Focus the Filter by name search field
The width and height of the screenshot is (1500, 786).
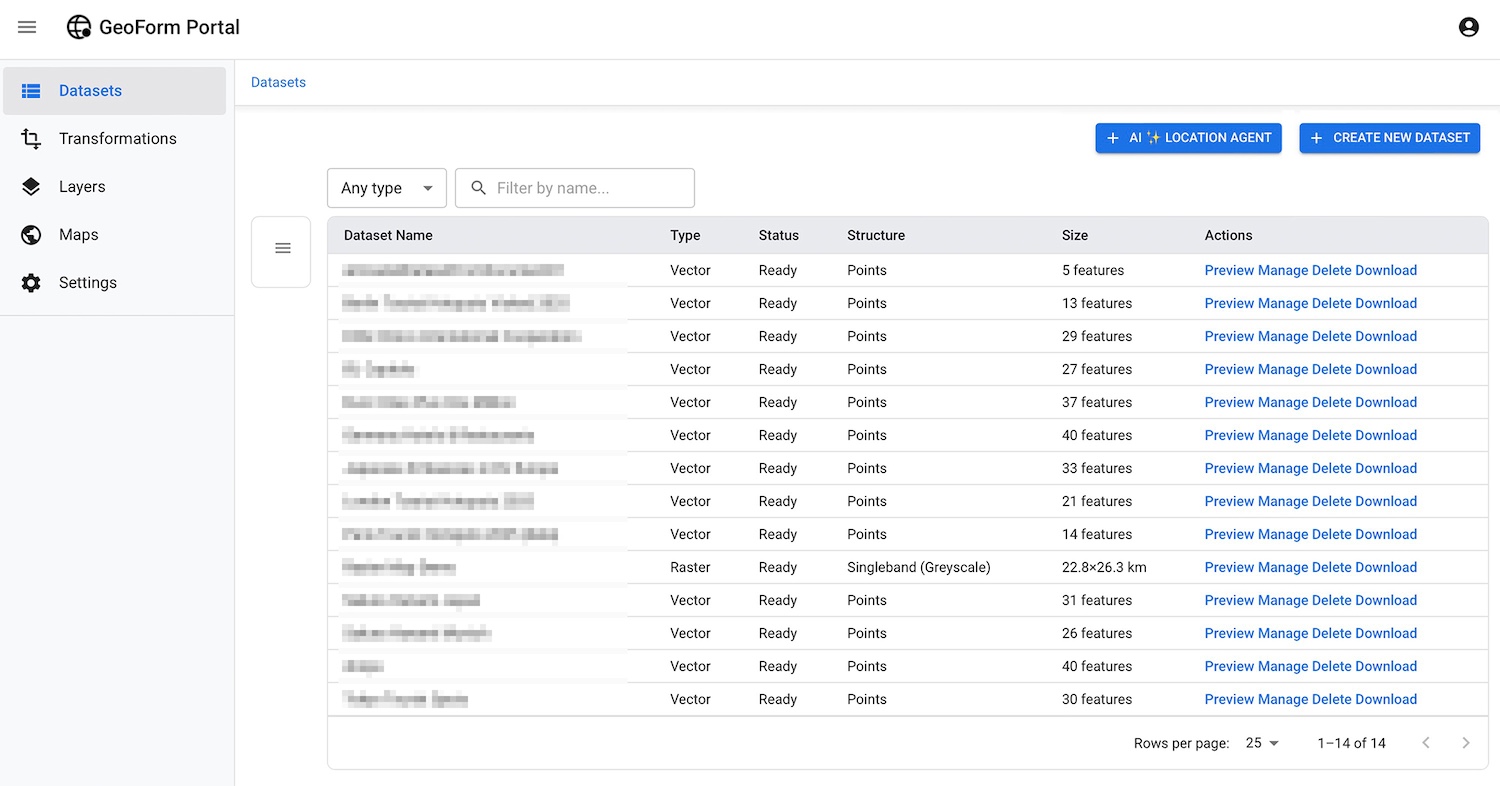(590, 188)
